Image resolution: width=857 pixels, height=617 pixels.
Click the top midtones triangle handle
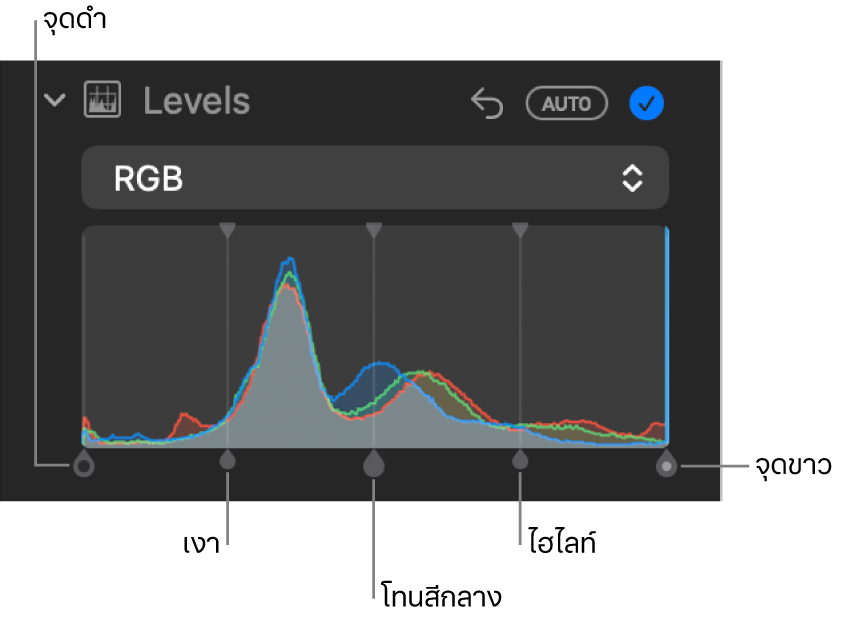(x=374, y=229)
